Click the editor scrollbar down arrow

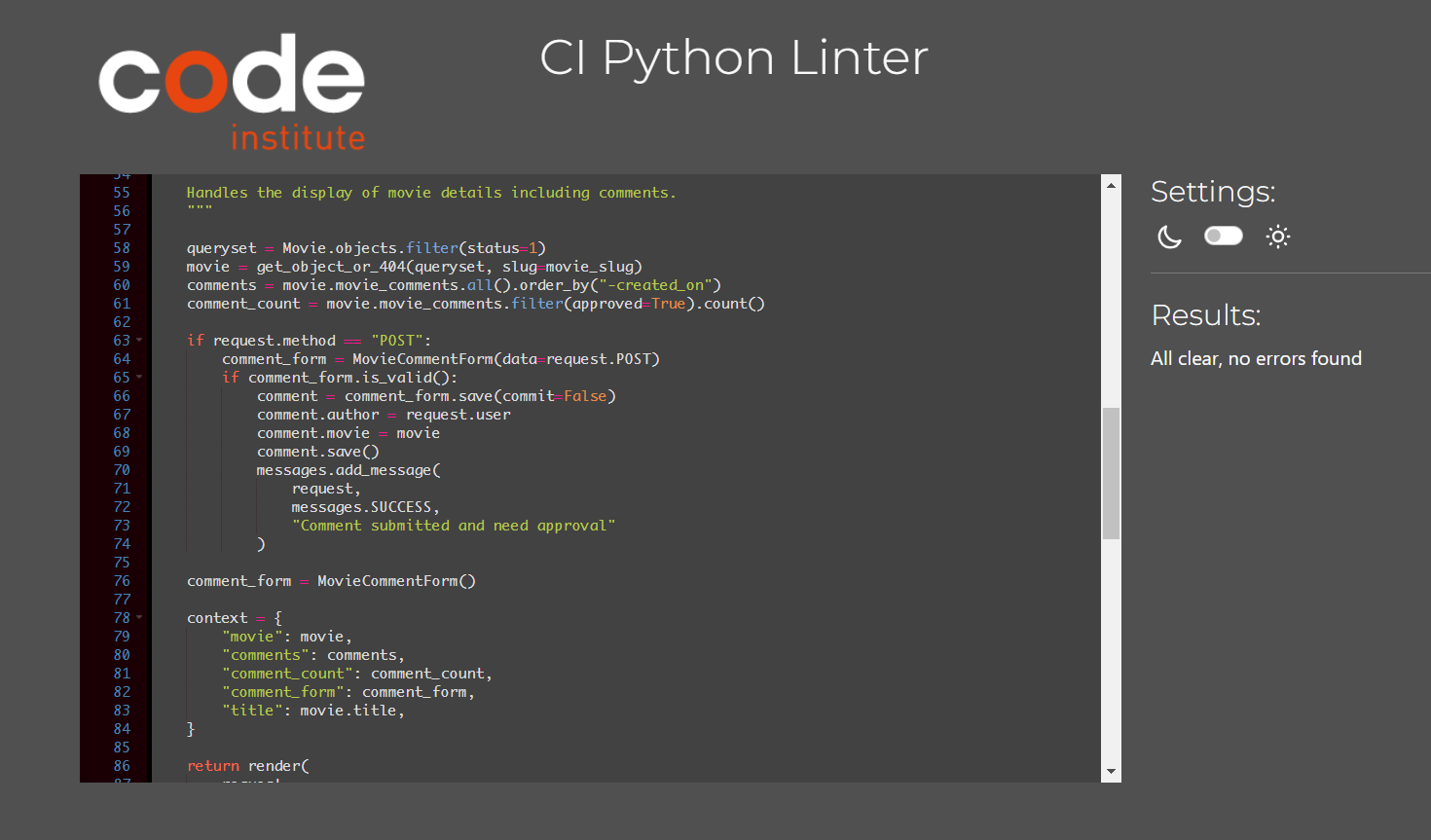(x=1111, y=772)
